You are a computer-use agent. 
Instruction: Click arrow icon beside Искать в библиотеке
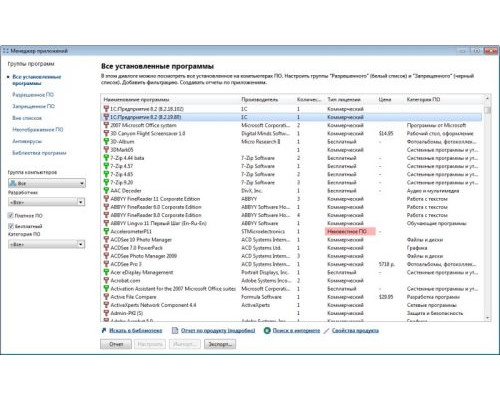click(104, 330)
